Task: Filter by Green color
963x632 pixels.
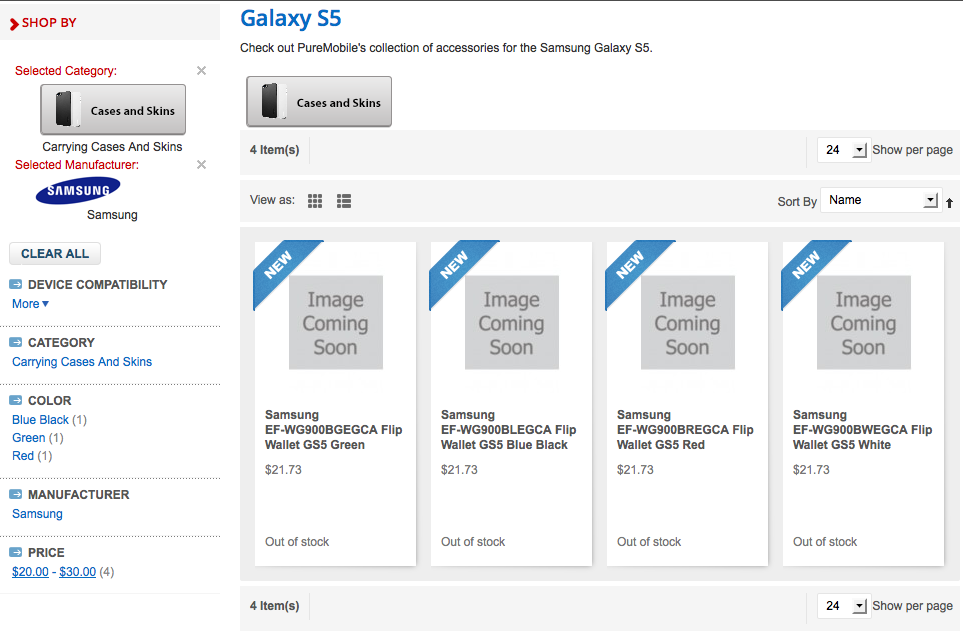Action: (x=28, y=438)
